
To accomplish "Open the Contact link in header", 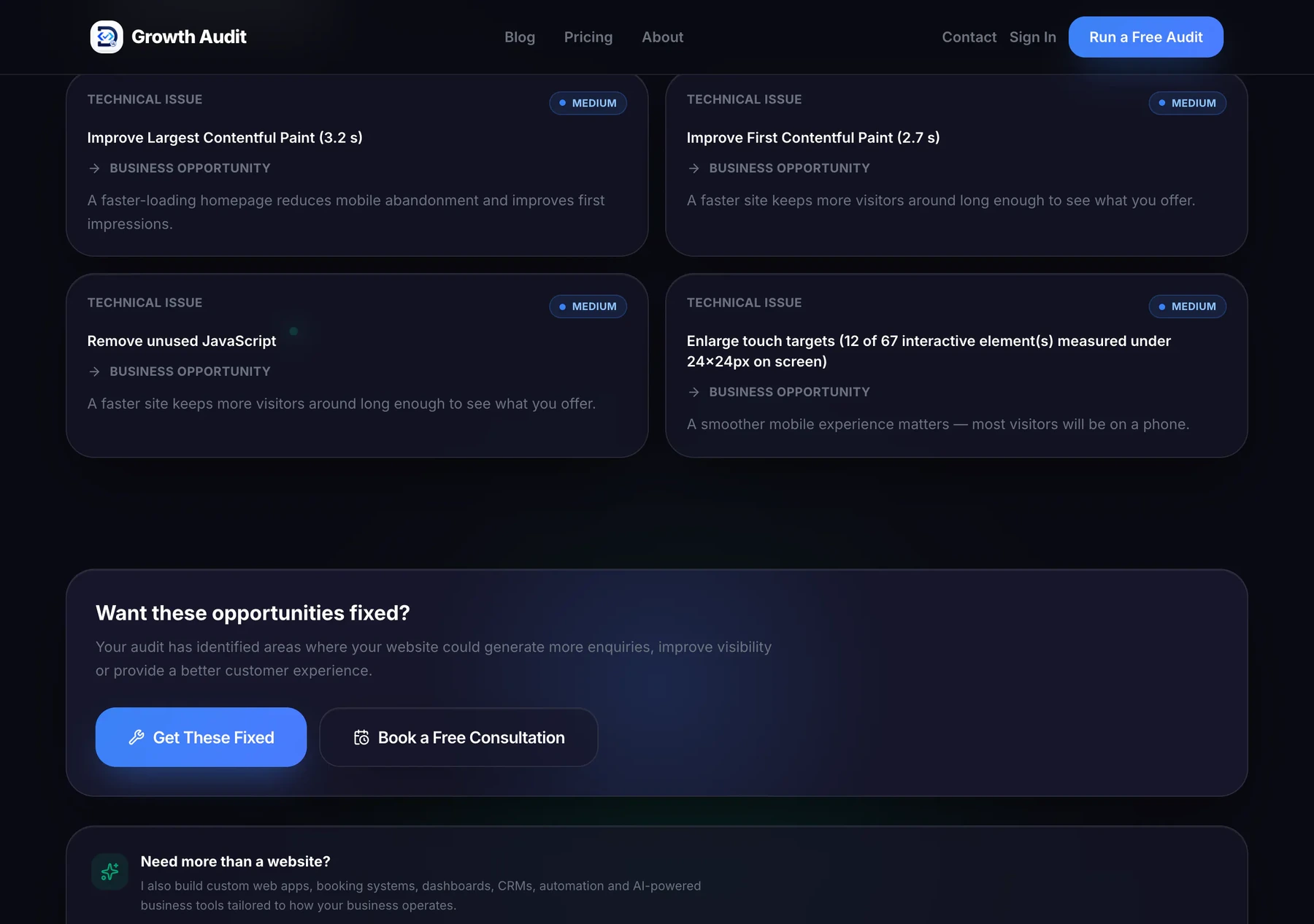I will 969,37.
